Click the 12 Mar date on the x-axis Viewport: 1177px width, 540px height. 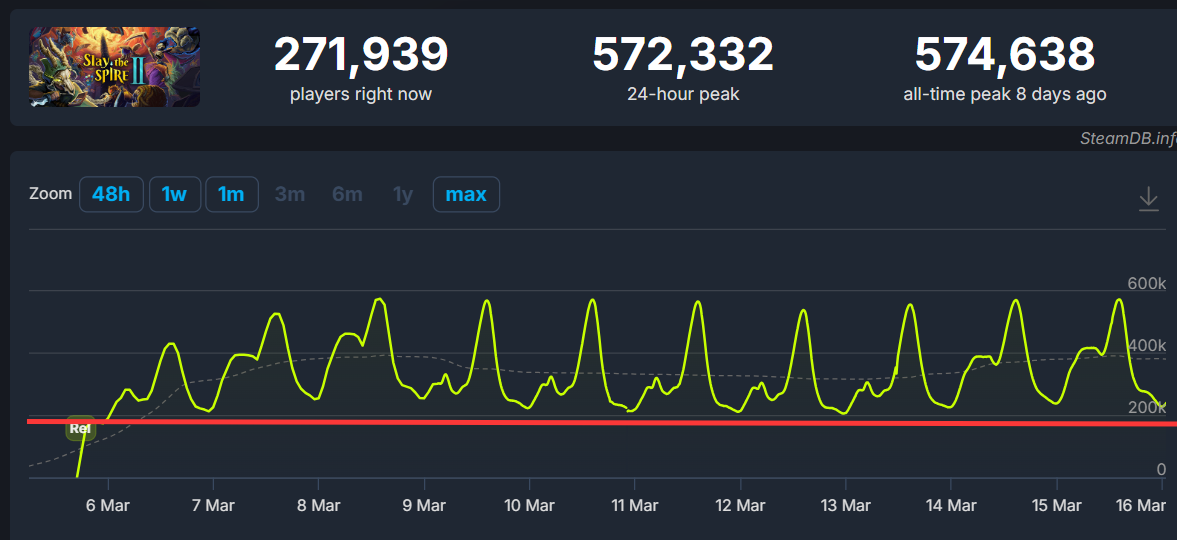tap(739, 506)
